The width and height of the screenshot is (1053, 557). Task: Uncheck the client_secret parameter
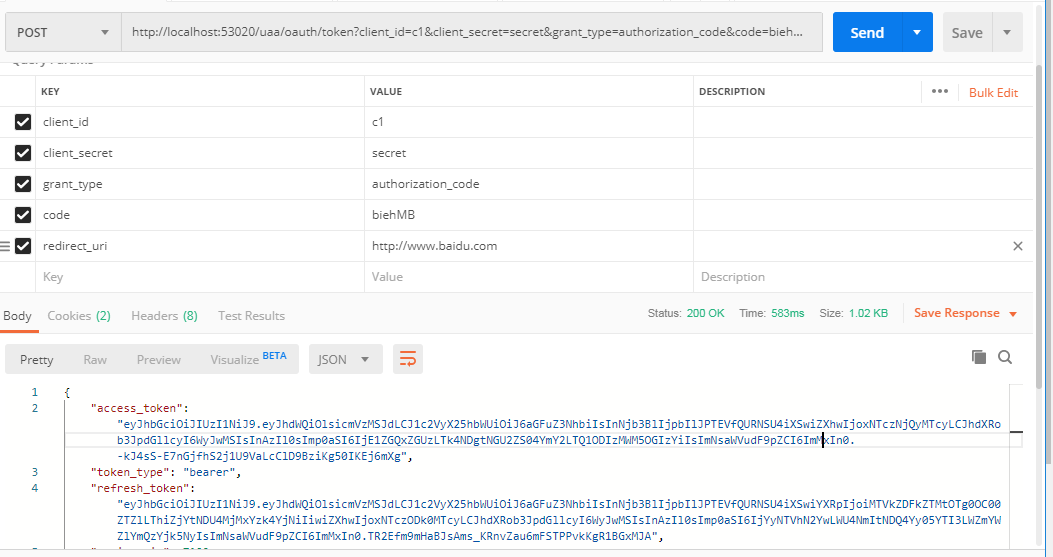23,153
